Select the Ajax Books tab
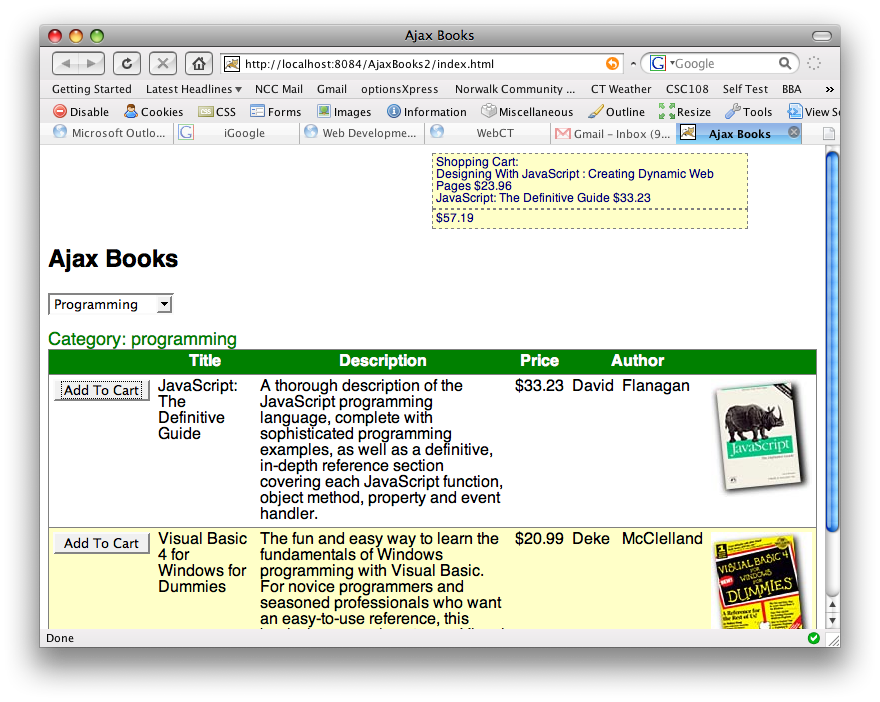880x702 pixels. pyautogui.click(x=739, y=134)
